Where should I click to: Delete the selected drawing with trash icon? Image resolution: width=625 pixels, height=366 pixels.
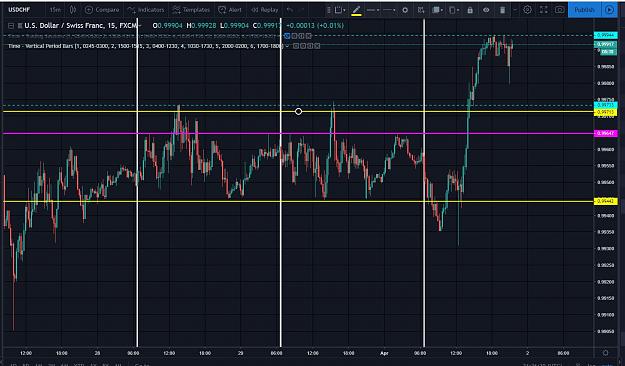click(502, 10)
